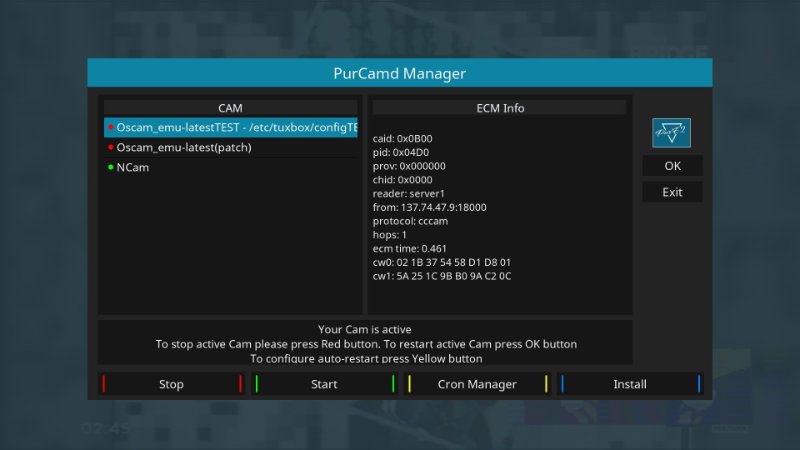Image resolution: width=800 pixels, height=450 pixels.
Task: Click the ECM Info header
Action: [500, 108]
